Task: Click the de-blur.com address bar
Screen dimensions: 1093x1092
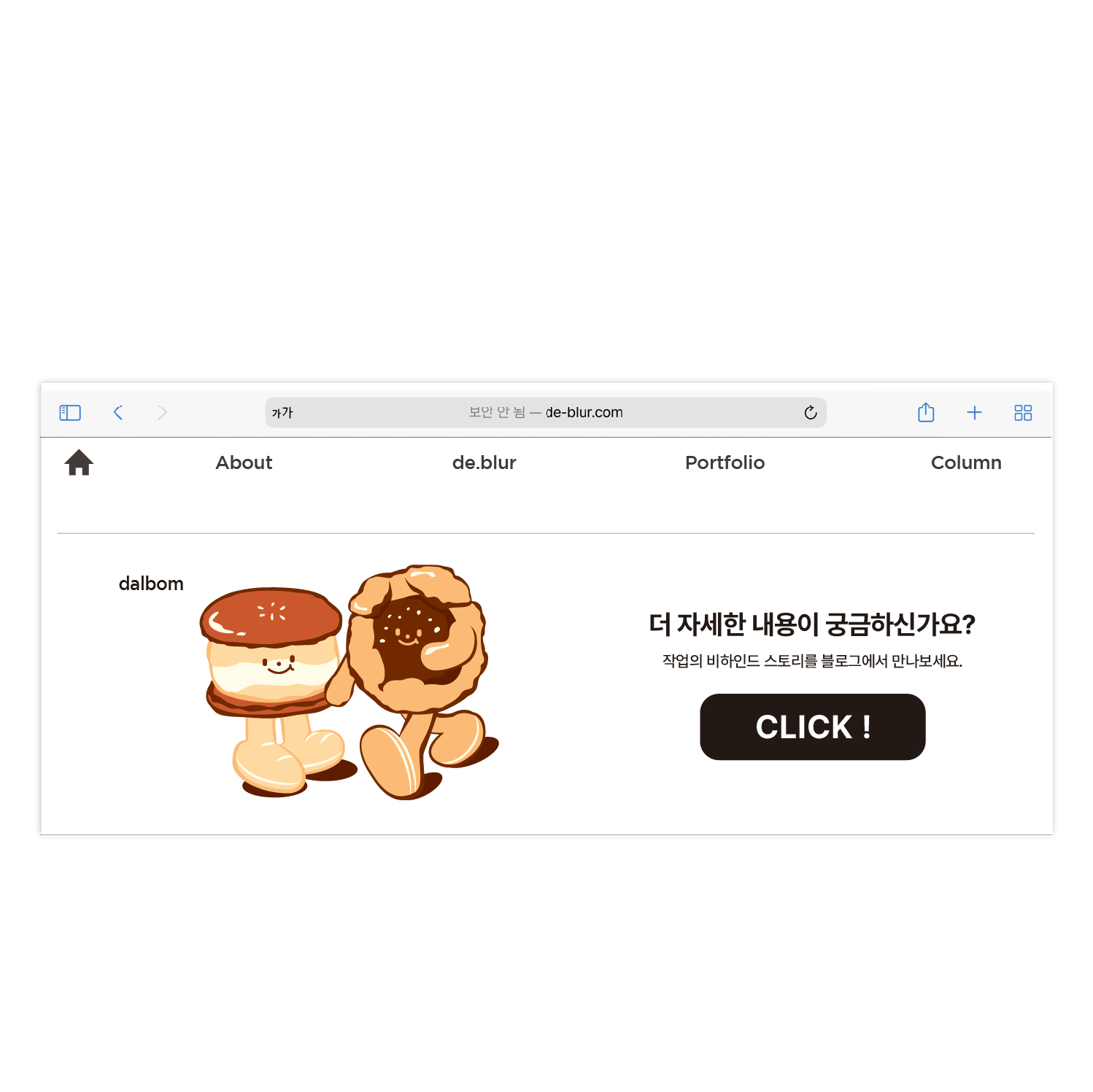Action: coord(546,413)
